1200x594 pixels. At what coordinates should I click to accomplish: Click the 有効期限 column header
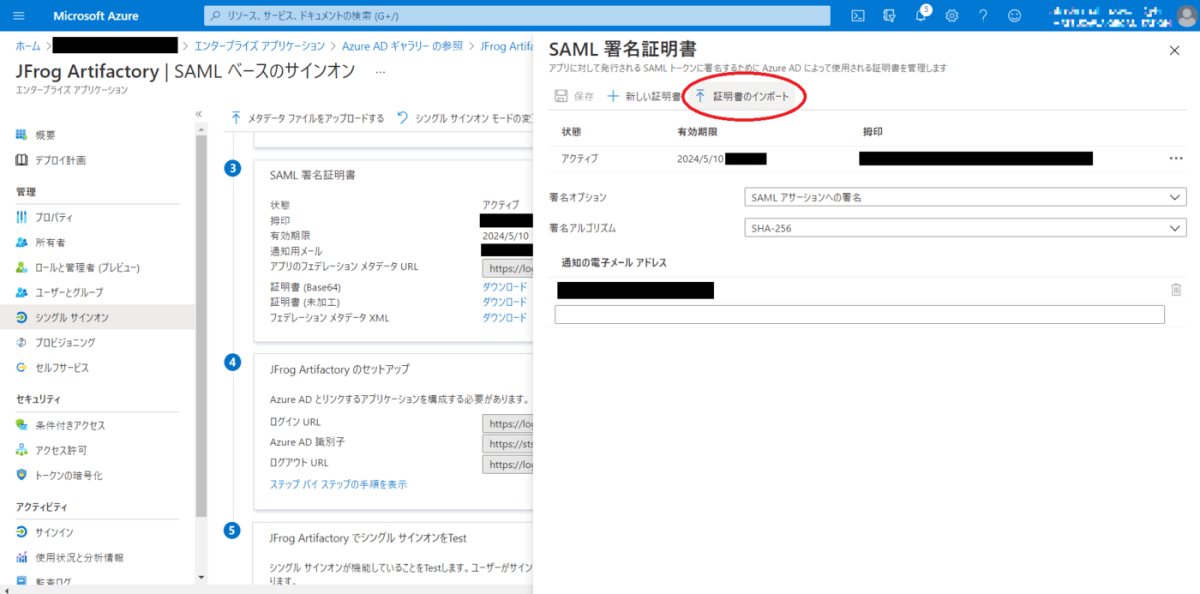[697, 131]
